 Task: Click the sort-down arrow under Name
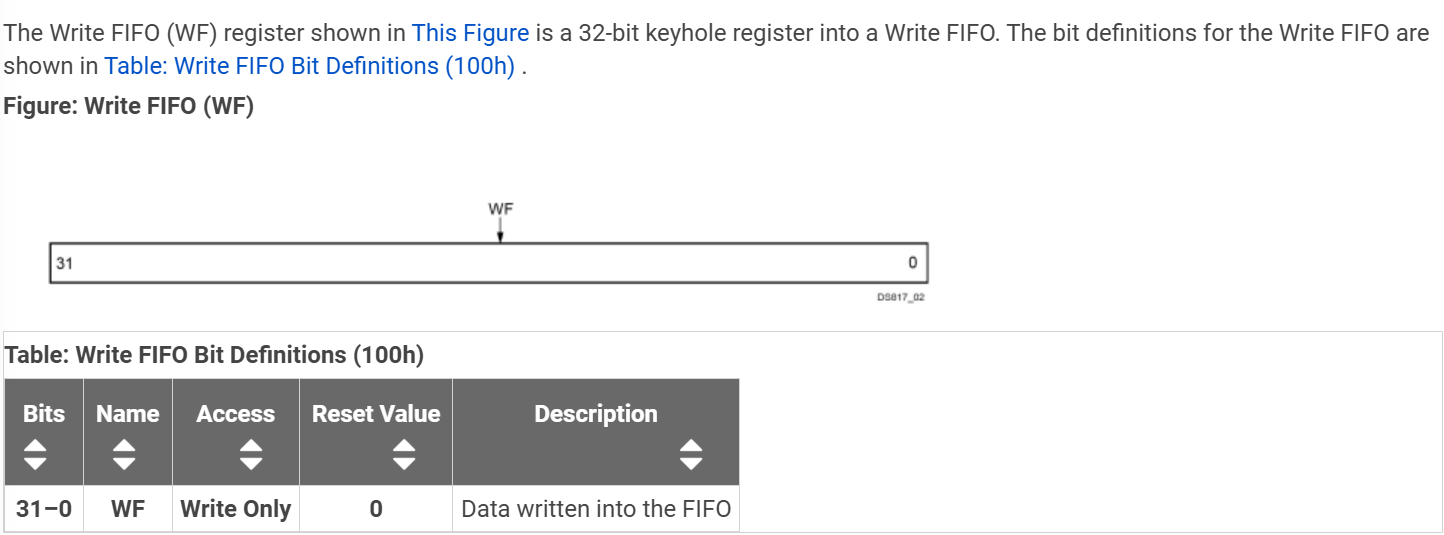(123, 463)
